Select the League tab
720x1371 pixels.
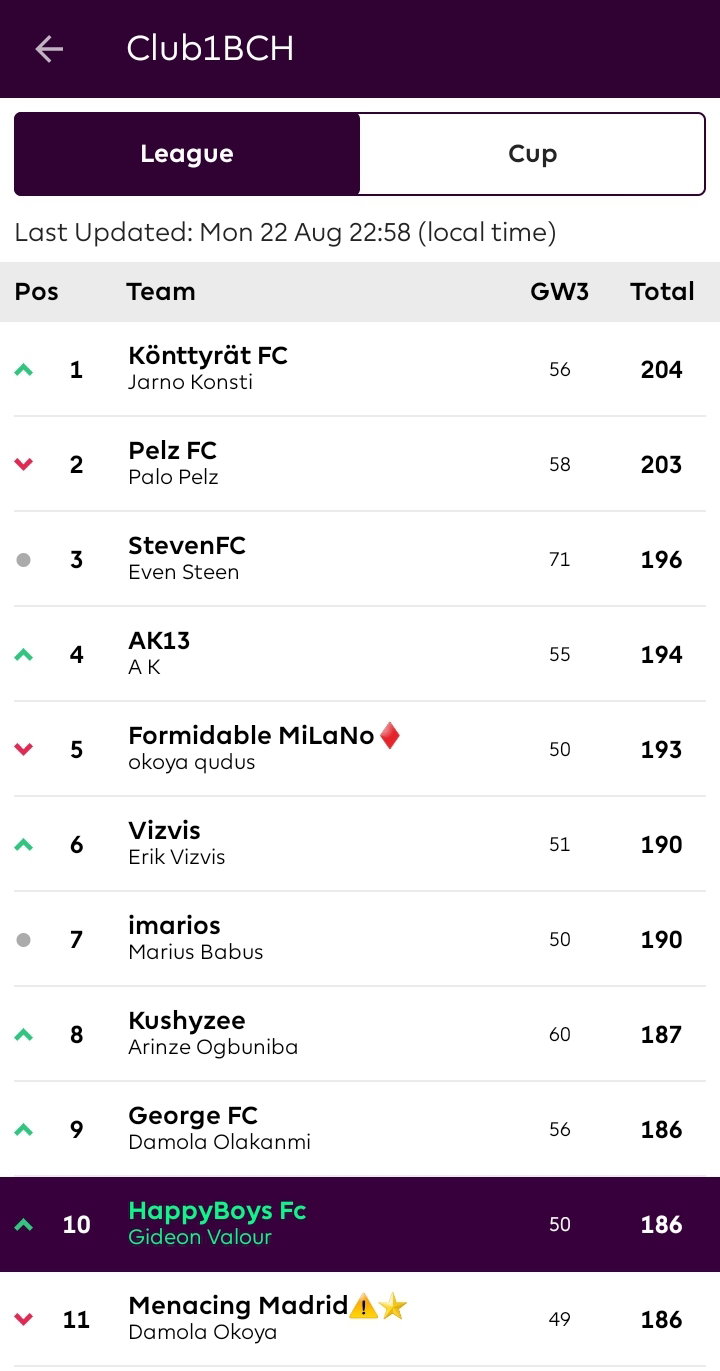point(187,154)
